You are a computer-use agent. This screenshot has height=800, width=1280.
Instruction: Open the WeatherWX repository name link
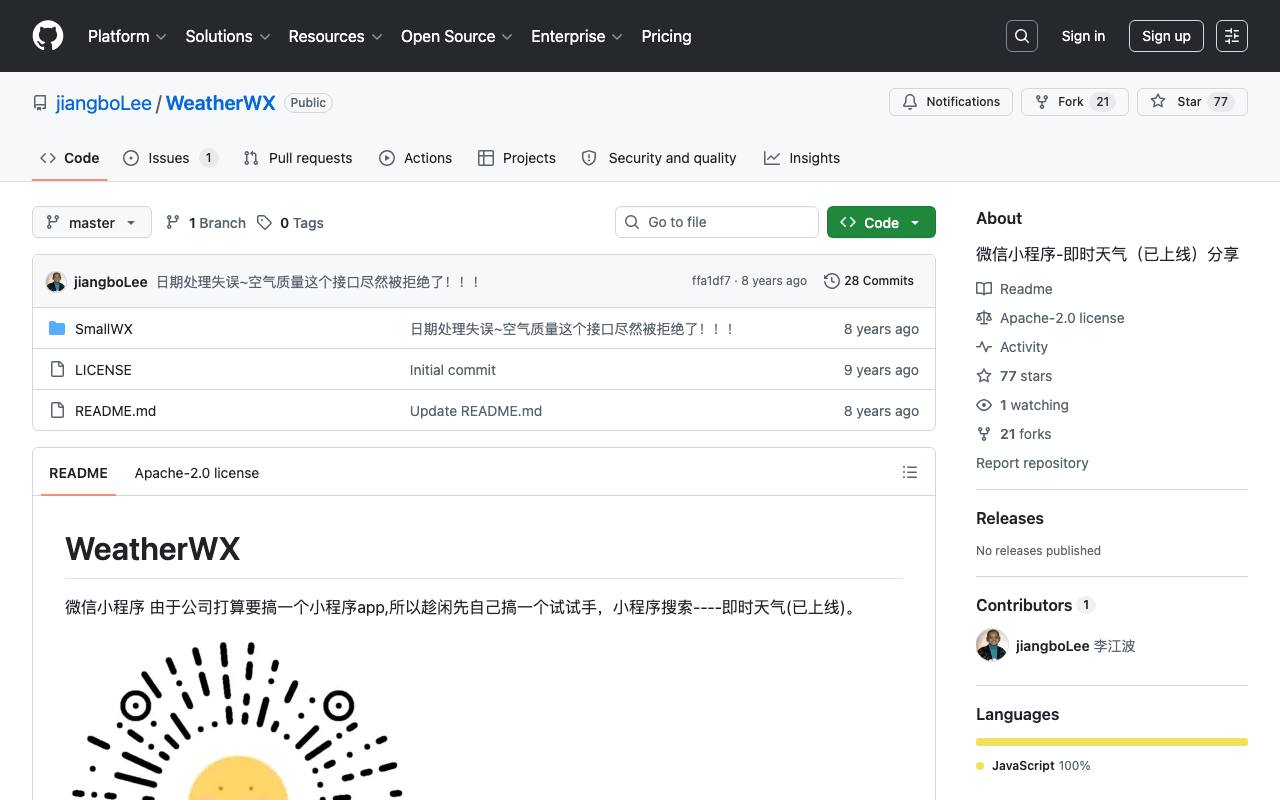[220, 103]
